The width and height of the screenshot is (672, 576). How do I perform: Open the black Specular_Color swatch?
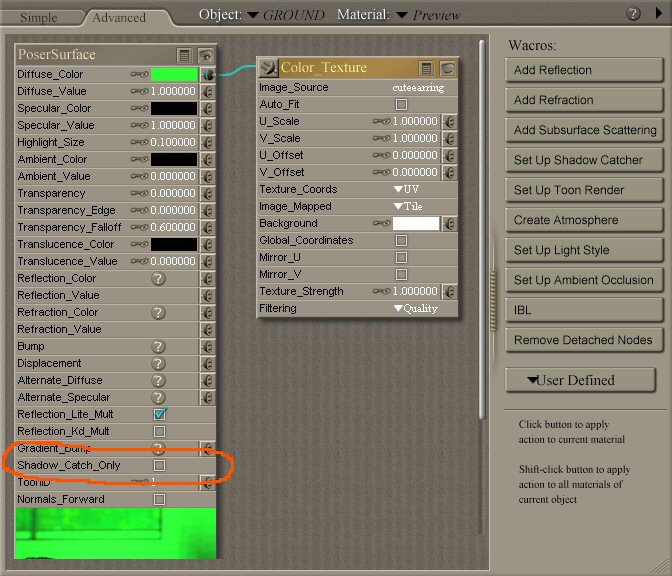click(x=174, y=108)
